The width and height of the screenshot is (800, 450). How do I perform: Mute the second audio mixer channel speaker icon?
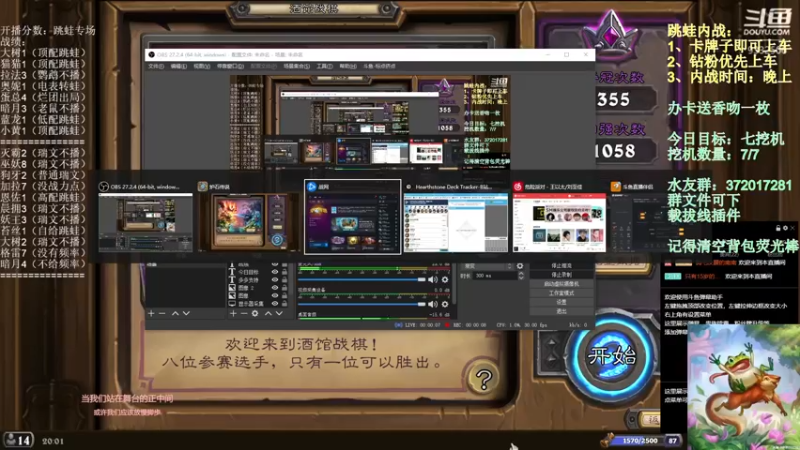[x=433, y=304]
